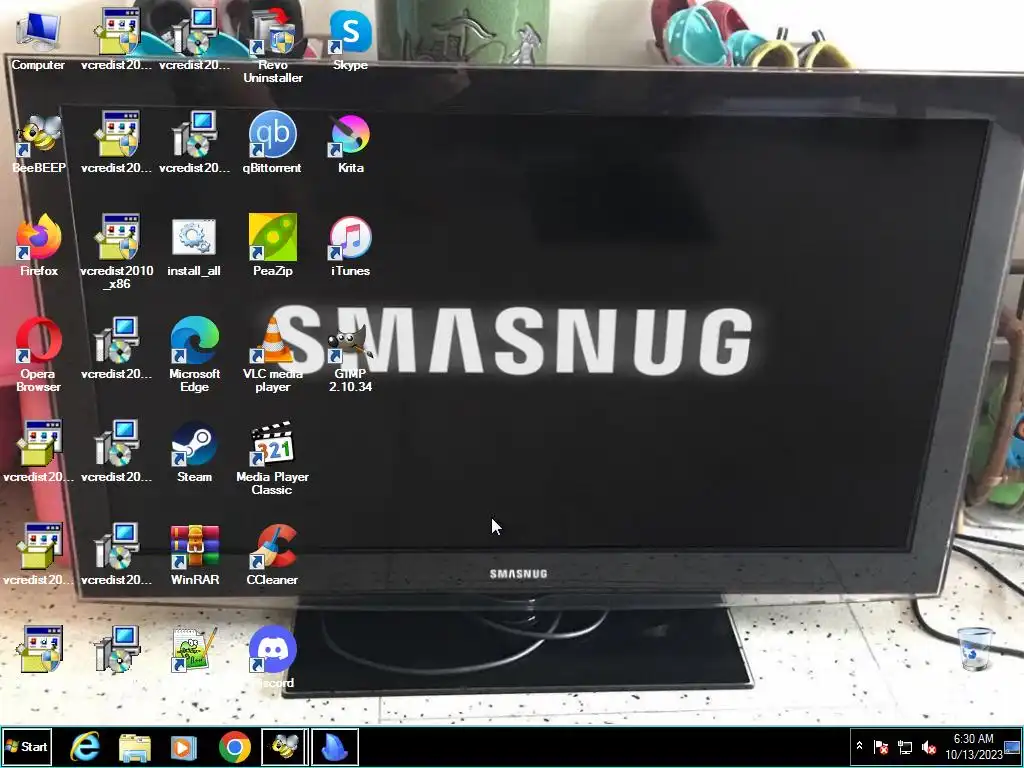
Task: Open the Recycle Bin
Action: point(976,648)
